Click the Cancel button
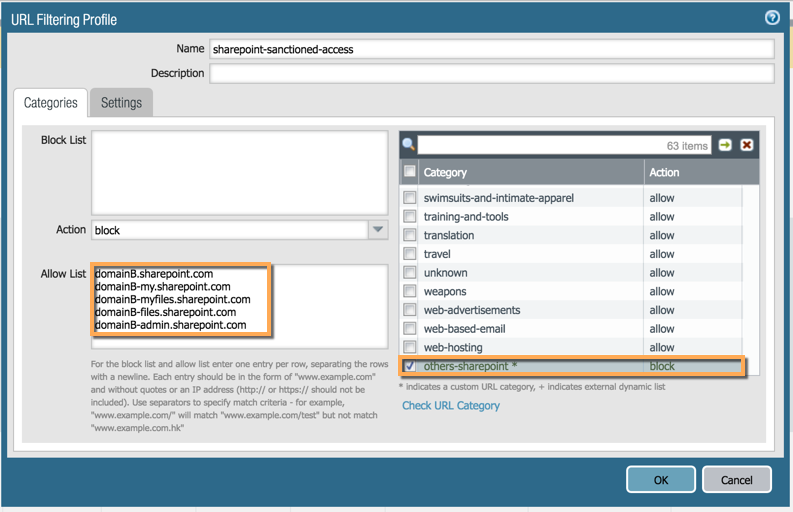 pos(736,479)
